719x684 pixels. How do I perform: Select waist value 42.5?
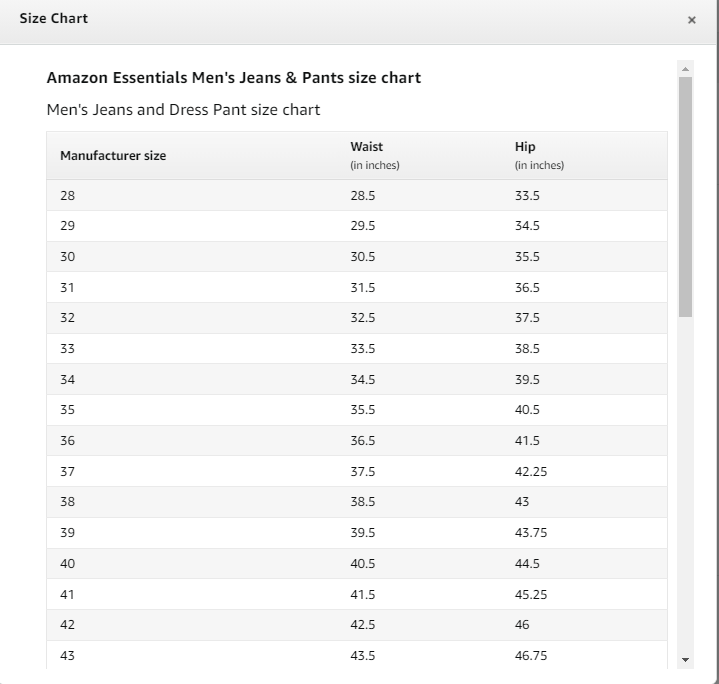pyautogui.click(x=363, y=624)
